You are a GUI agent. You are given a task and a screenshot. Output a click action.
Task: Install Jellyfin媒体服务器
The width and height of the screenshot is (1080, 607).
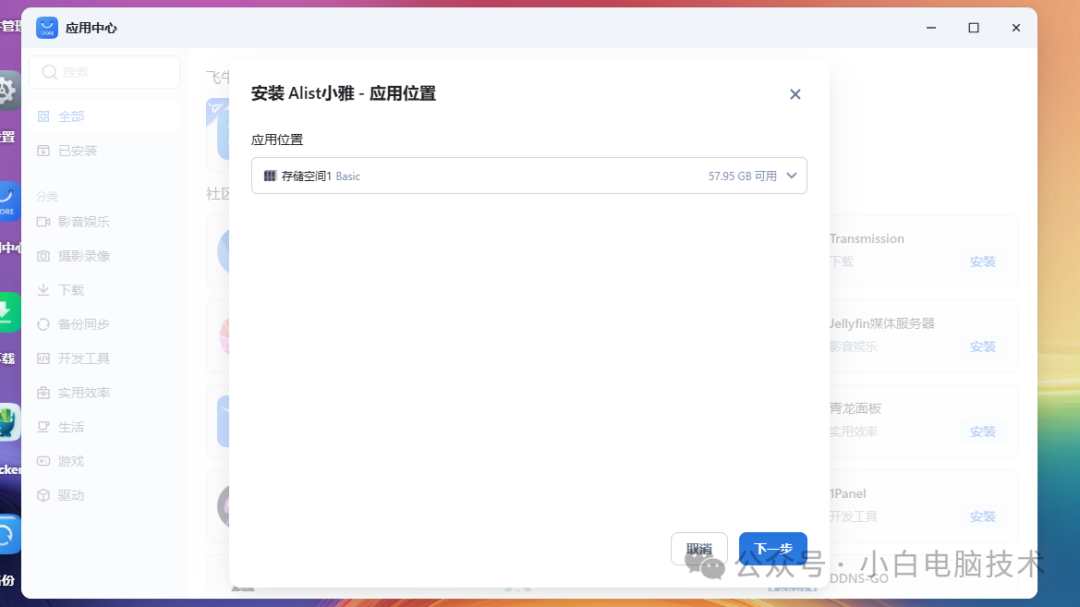tap(982, 347)
